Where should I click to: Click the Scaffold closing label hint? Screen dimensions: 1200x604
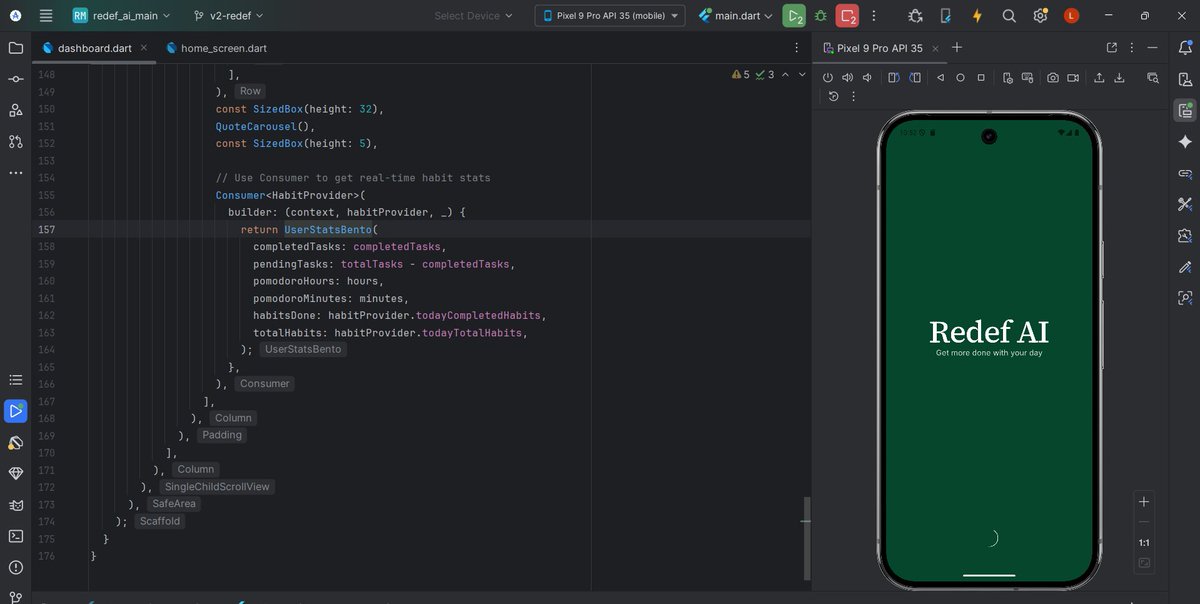(x=160, y=521)
